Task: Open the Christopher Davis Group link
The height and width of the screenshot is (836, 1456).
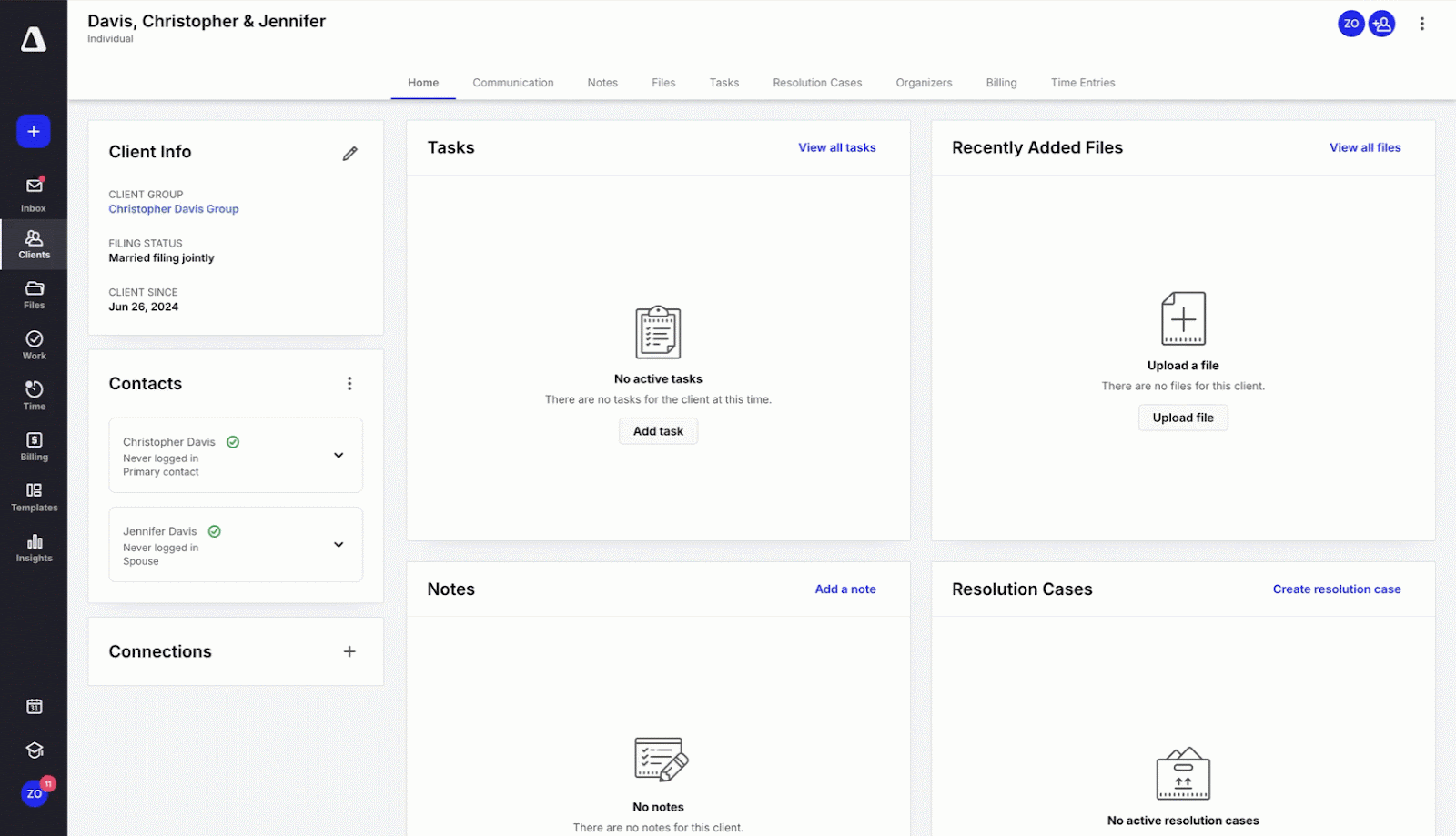Action: coord(174,209)
